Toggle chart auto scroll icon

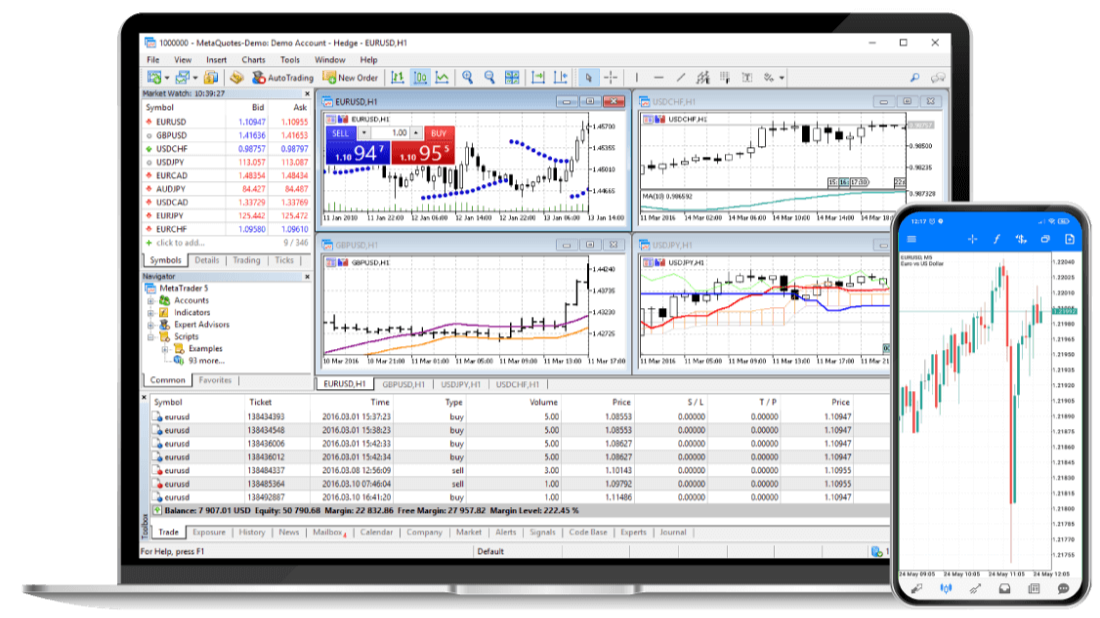pyautogui.click(x=538, y=78)
